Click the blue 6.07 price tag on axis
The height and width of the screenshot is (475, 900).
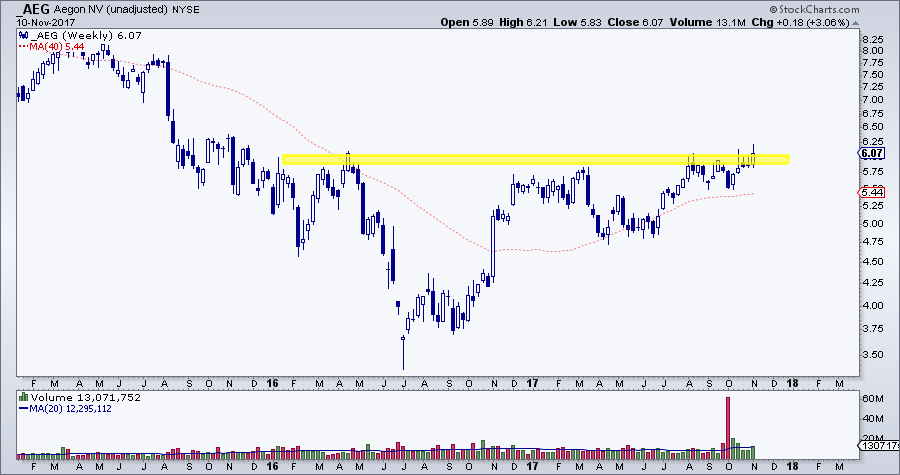[x=871, y=153]
